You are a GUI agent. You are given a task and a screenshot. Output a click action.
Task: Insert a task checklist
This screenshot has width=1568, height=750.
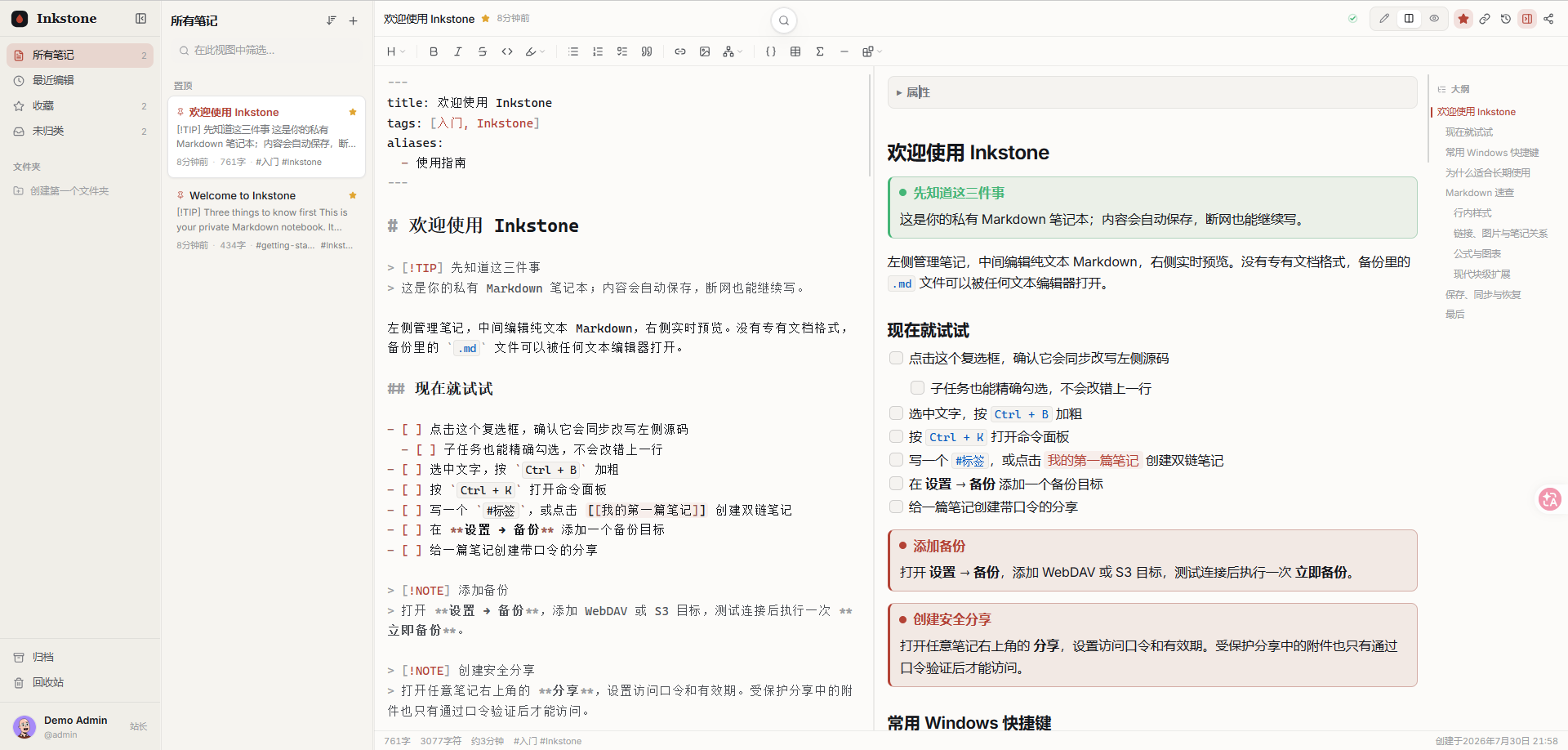(x=622, y=51)
